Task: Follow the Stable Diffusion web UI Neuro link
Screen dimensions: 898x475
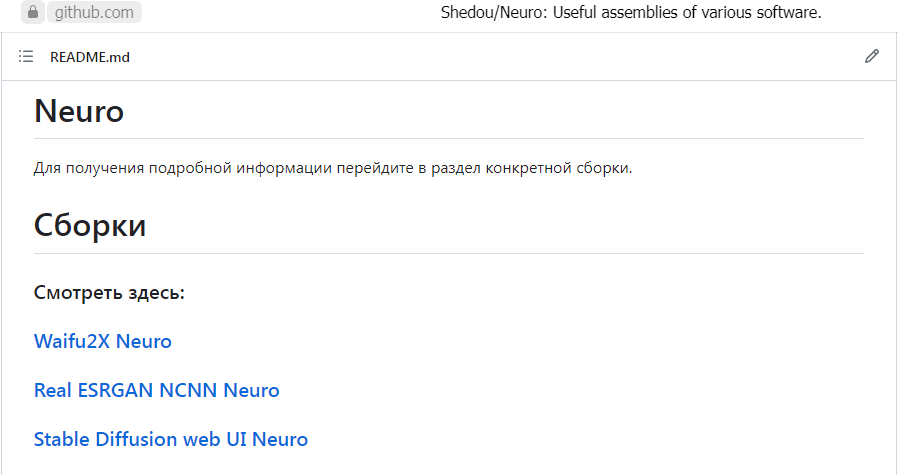Action: (171, 439)
